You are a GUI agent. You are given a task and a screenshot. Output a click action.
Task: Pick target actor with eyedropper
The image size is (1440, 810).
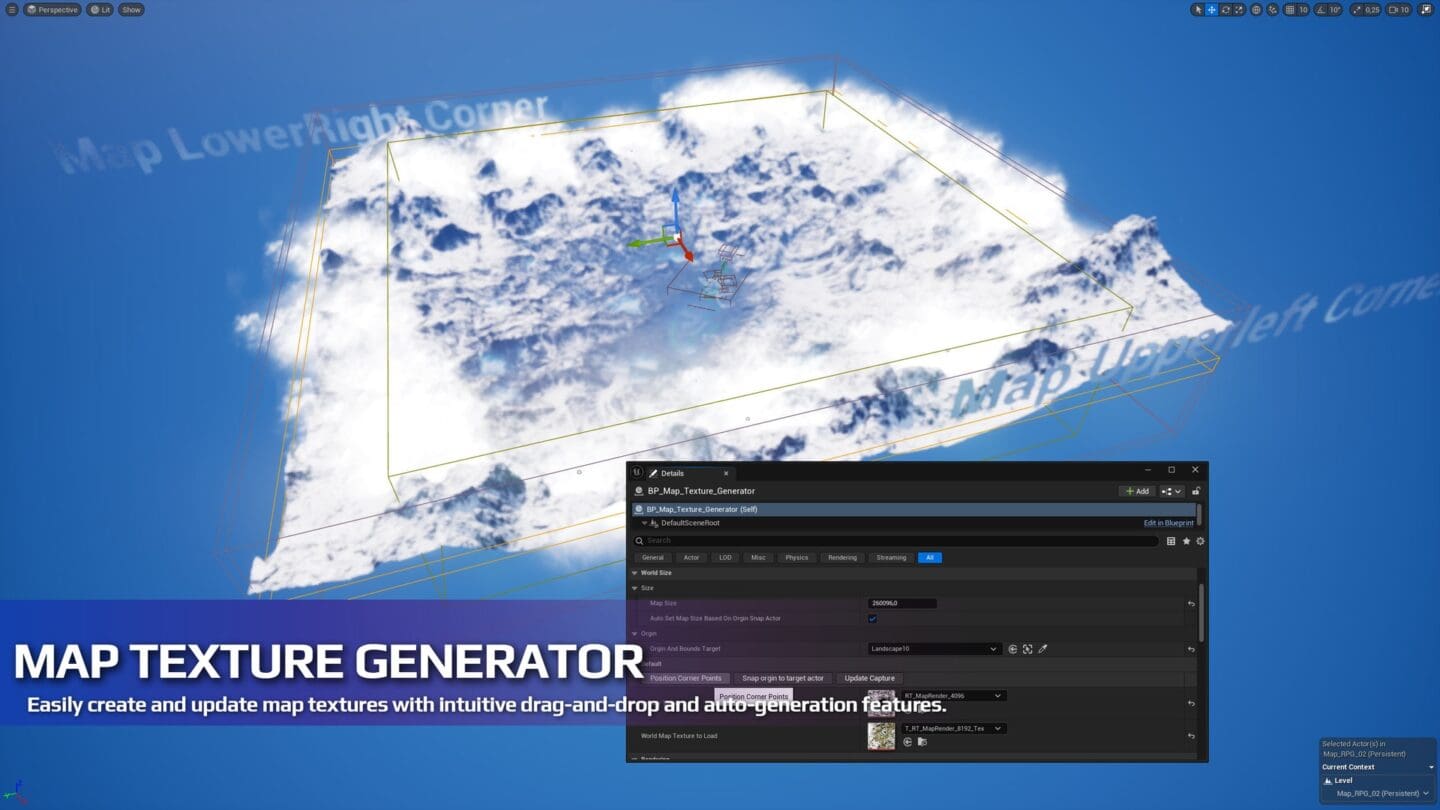[1042, 649]
